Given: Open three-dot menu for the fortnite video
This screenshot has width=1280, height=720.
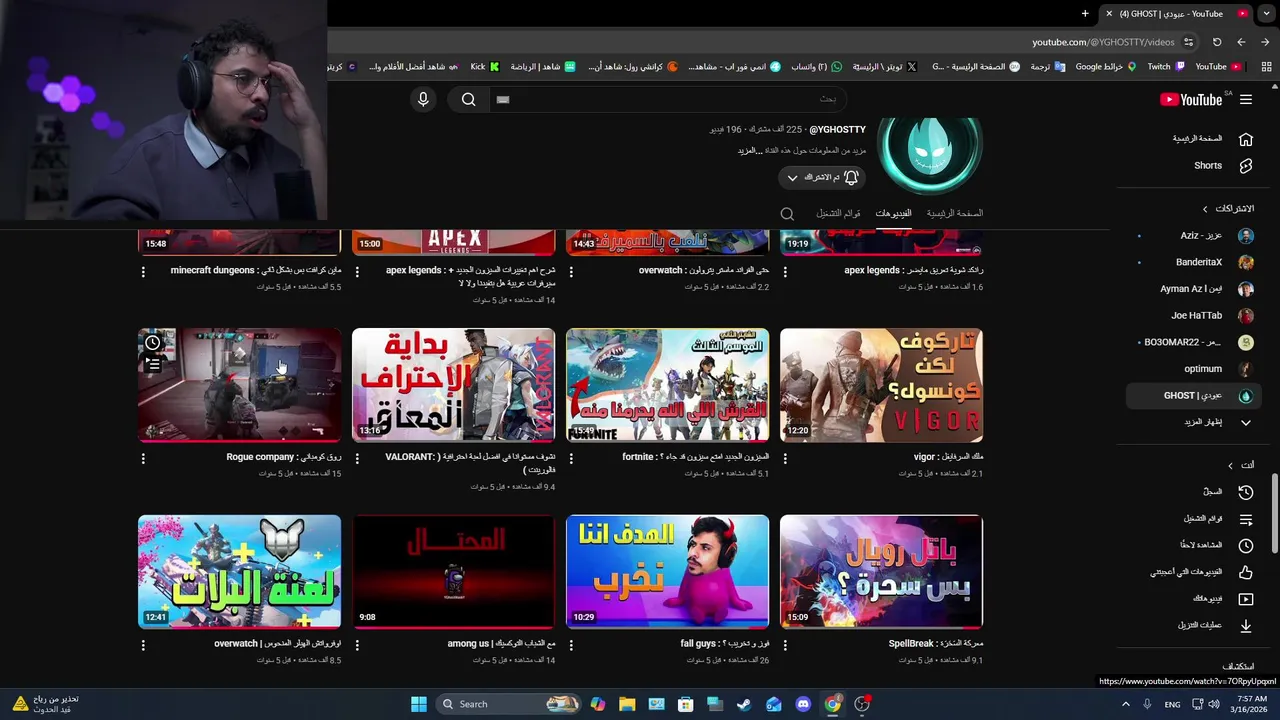Looking at the screenshot, I should click(x=571, y=458).
